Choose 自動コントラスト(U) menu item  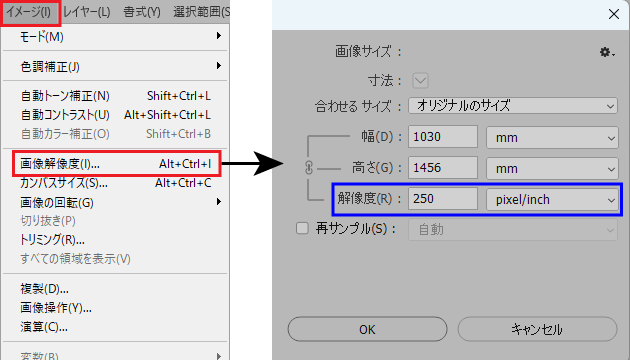pyautogui.click(x=115, y=115)
